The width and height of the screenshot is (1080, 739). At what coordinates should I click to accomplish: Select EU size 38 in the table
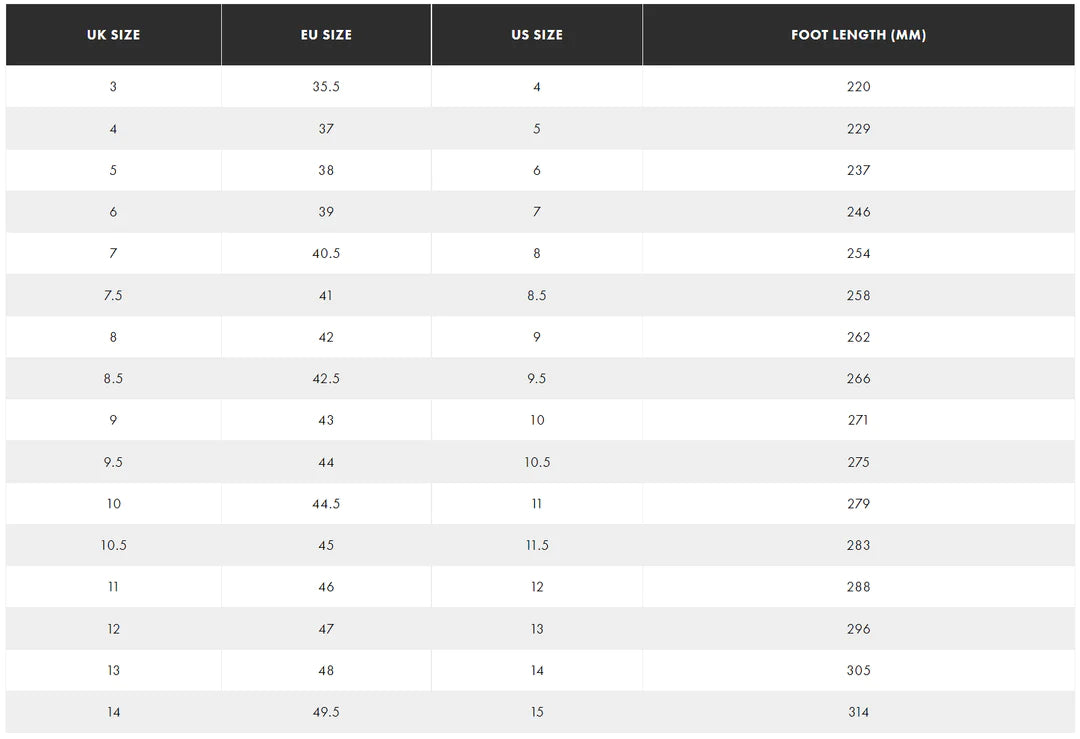tap(326, 170)
